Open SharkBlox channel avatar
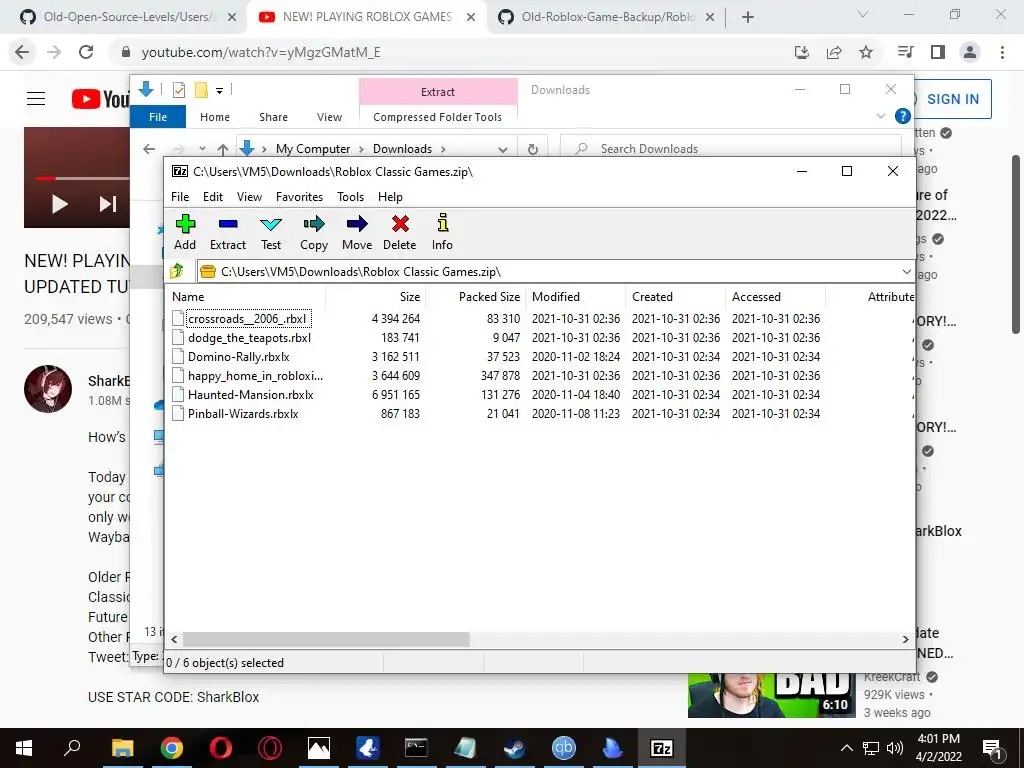This screenshot has height=768, width=1024. point(48,389)
